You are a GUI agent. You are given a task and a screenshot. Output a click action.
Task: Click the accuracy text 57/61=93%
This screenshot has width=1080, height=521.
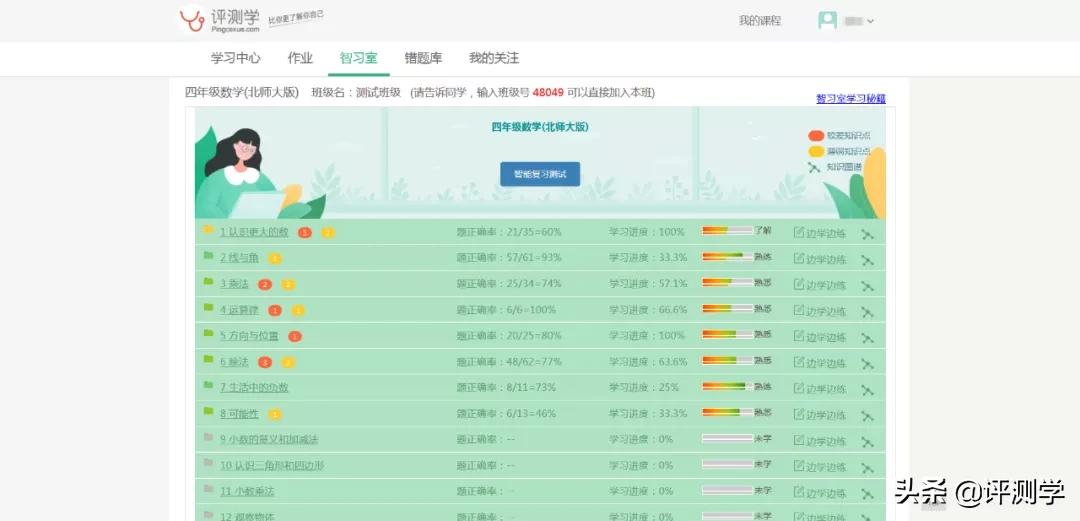[x=534, y=257]
